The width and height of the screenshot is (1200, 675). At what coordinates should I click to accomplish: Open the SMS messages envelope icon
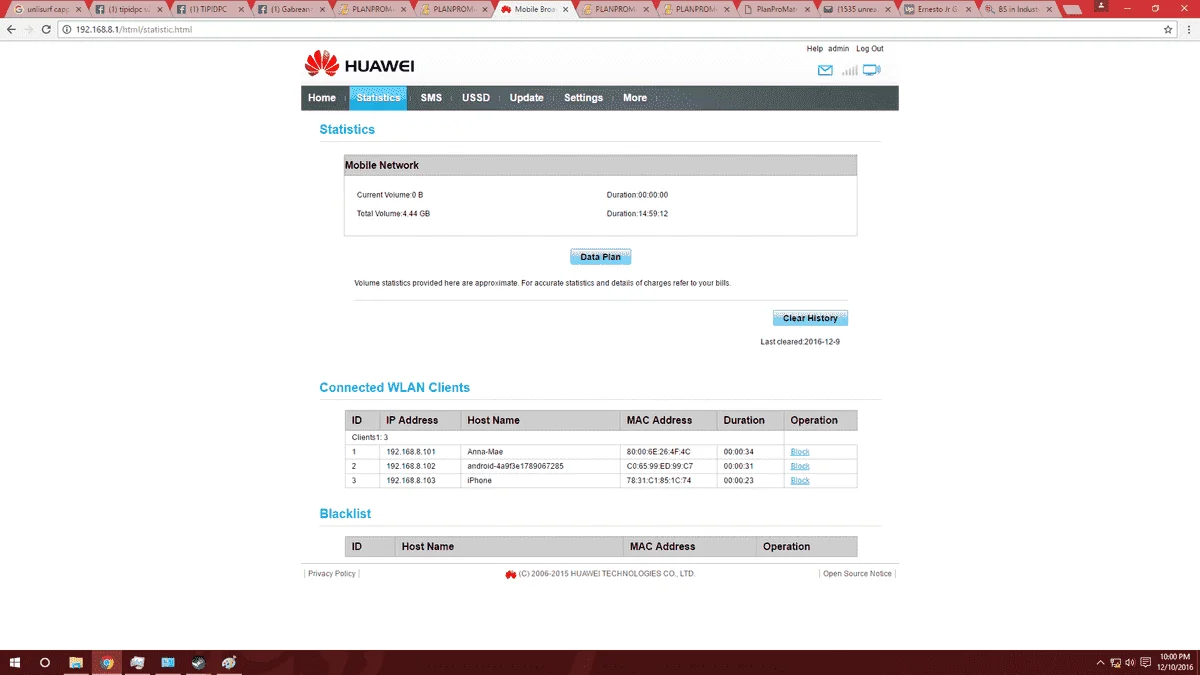[825, 70]
